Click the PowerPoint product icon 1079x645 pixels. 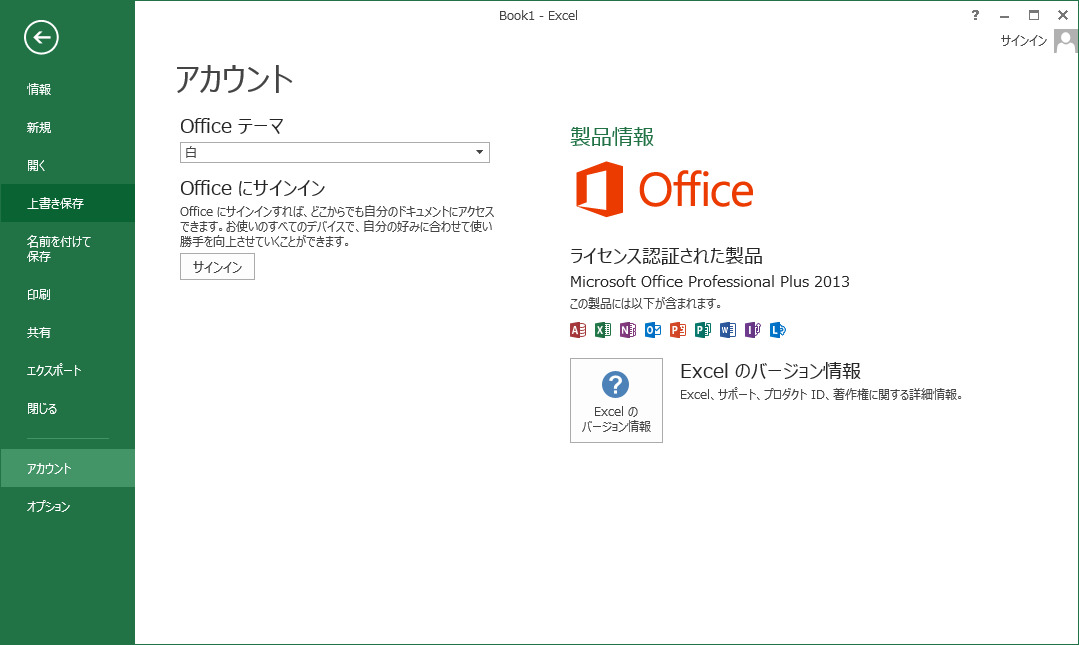pyautogui.click(x=678, y=330)
